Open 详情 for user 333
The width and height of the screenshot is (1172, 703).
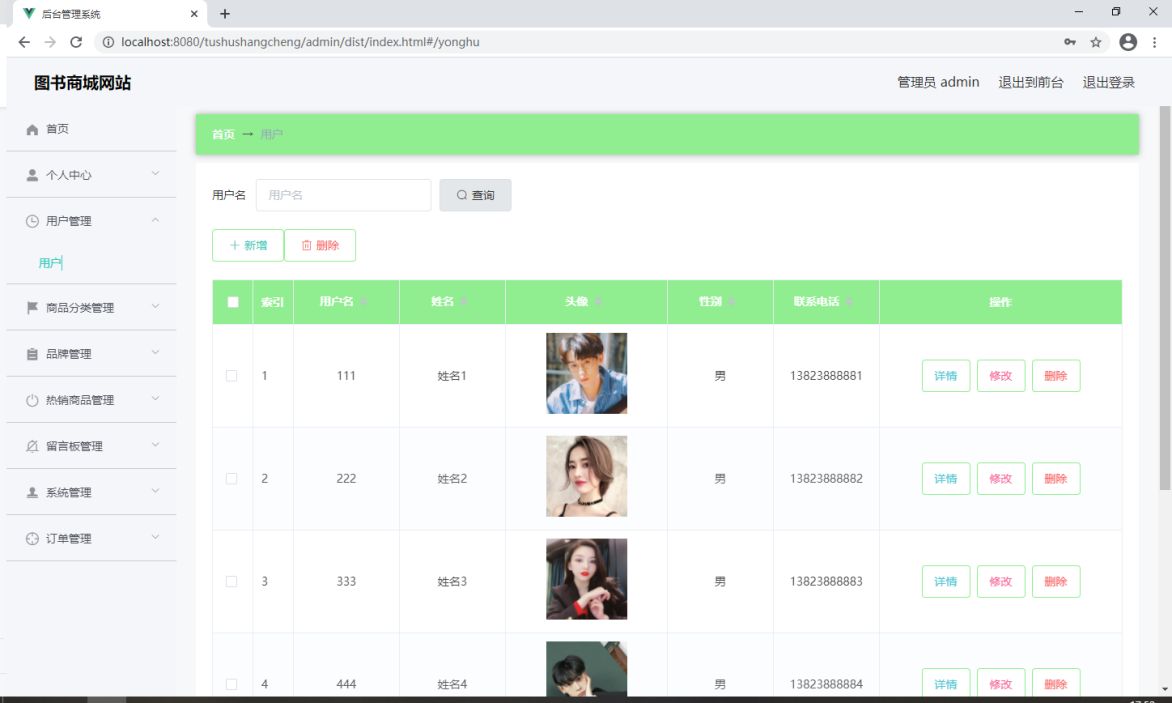click(x=946, y=581)
